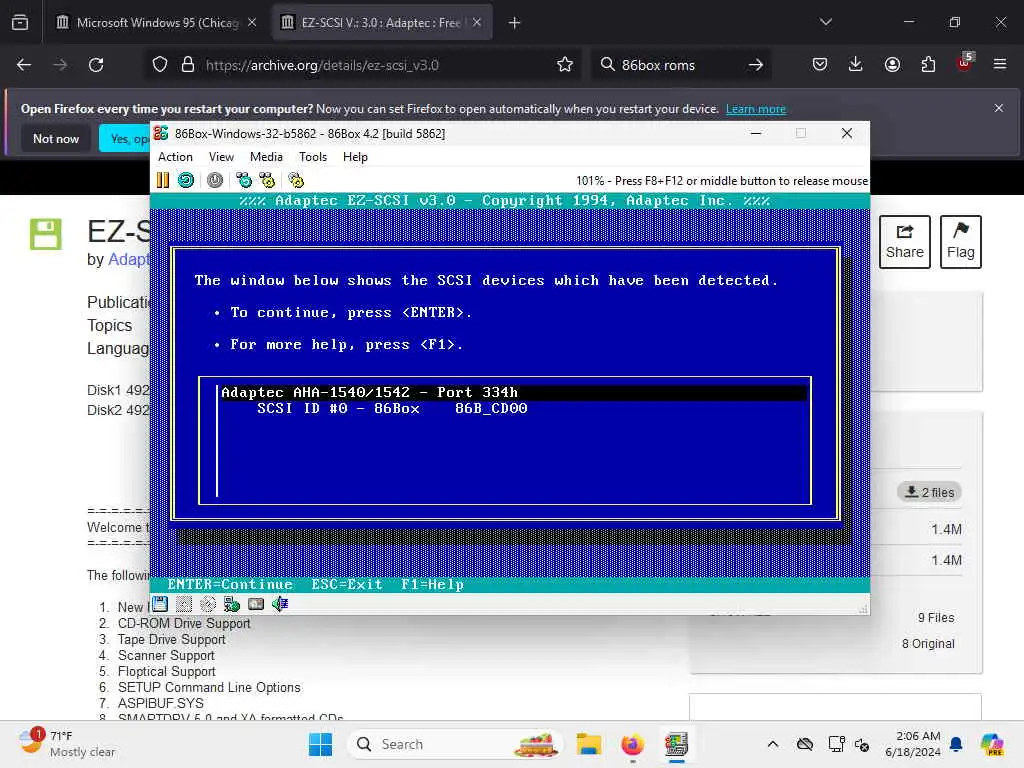
Task: Click the Adaptec author link
Action: click(128, 259)
